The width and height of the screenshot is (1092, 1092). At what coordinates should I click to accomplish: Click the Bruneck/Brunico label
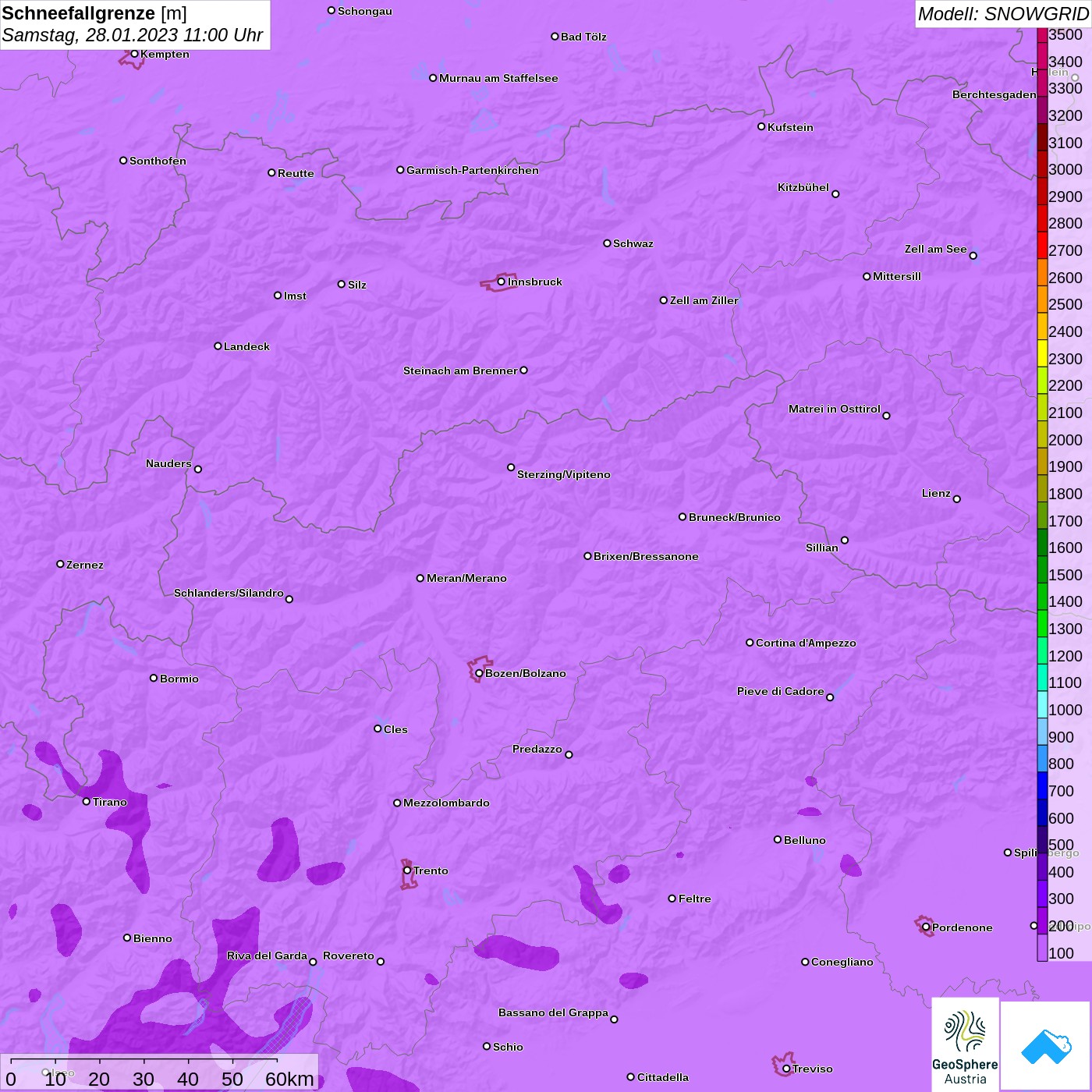coord(735,517)
